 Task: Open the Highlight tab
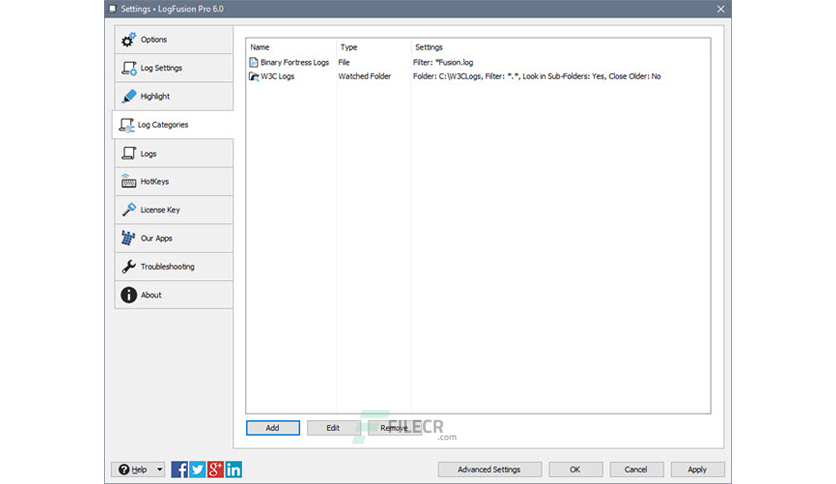pyautogui.click(x=174, y=96)
